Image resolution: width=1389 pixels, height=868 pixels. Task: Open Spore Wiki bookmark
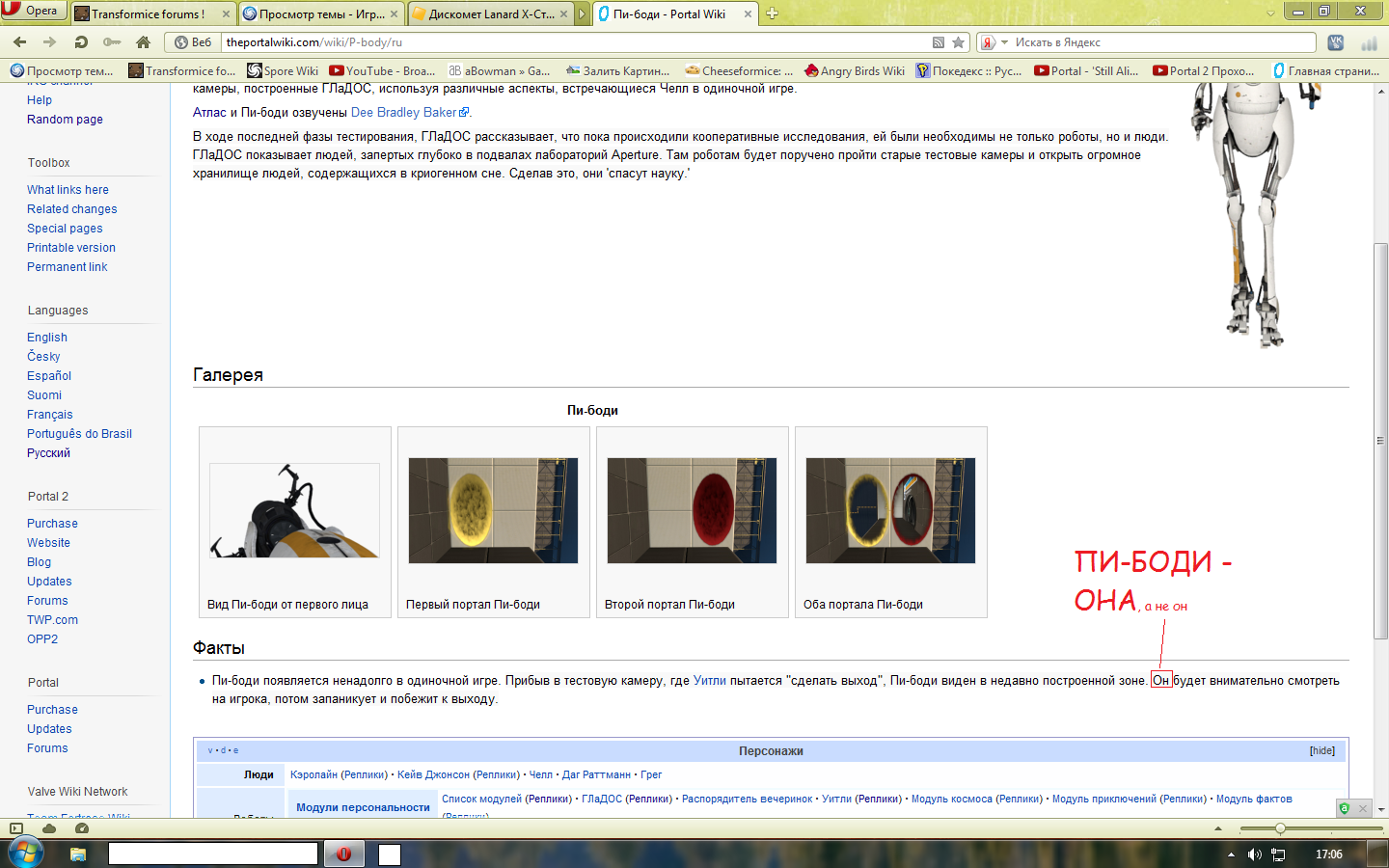[x=283, y=70]
